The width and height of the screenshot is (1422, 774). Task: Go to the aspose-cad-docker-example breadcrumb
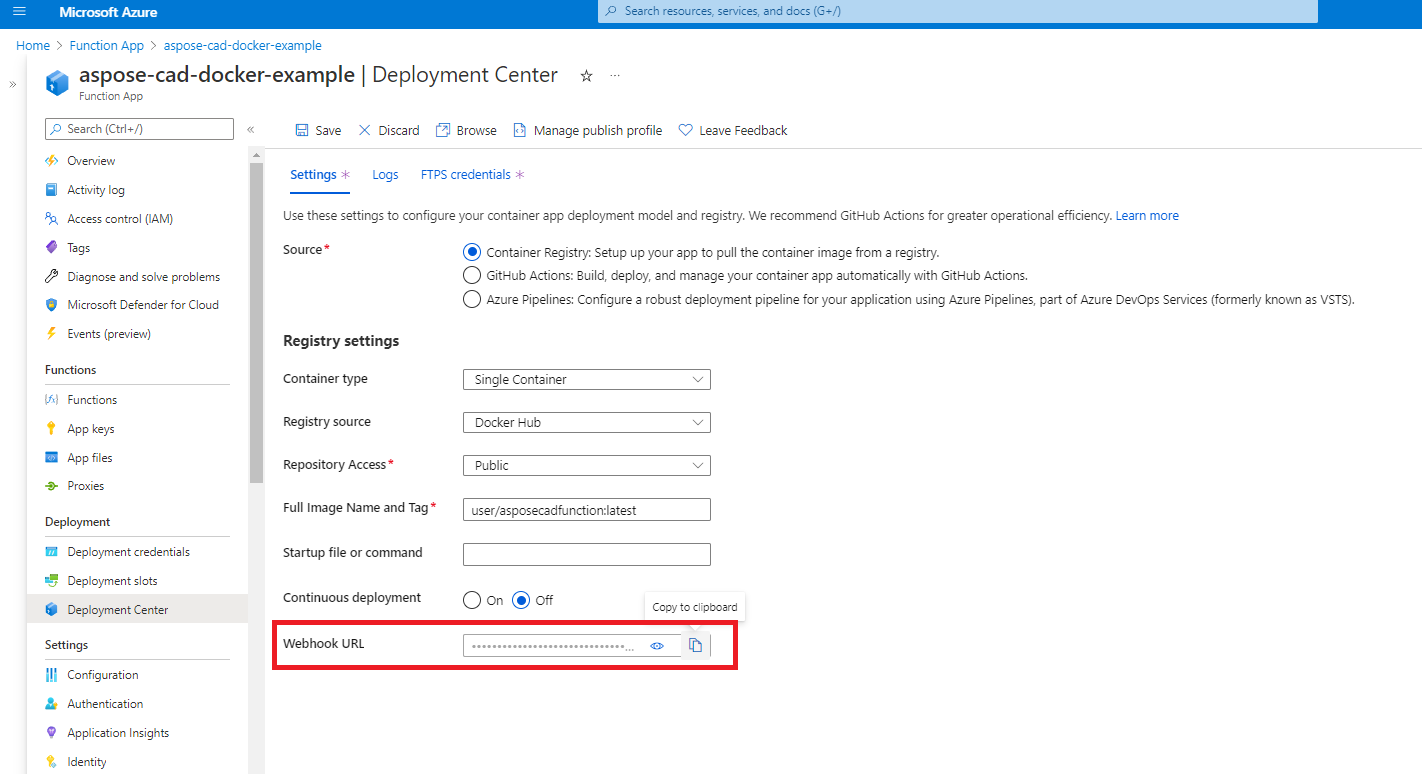tap(243, 46)
